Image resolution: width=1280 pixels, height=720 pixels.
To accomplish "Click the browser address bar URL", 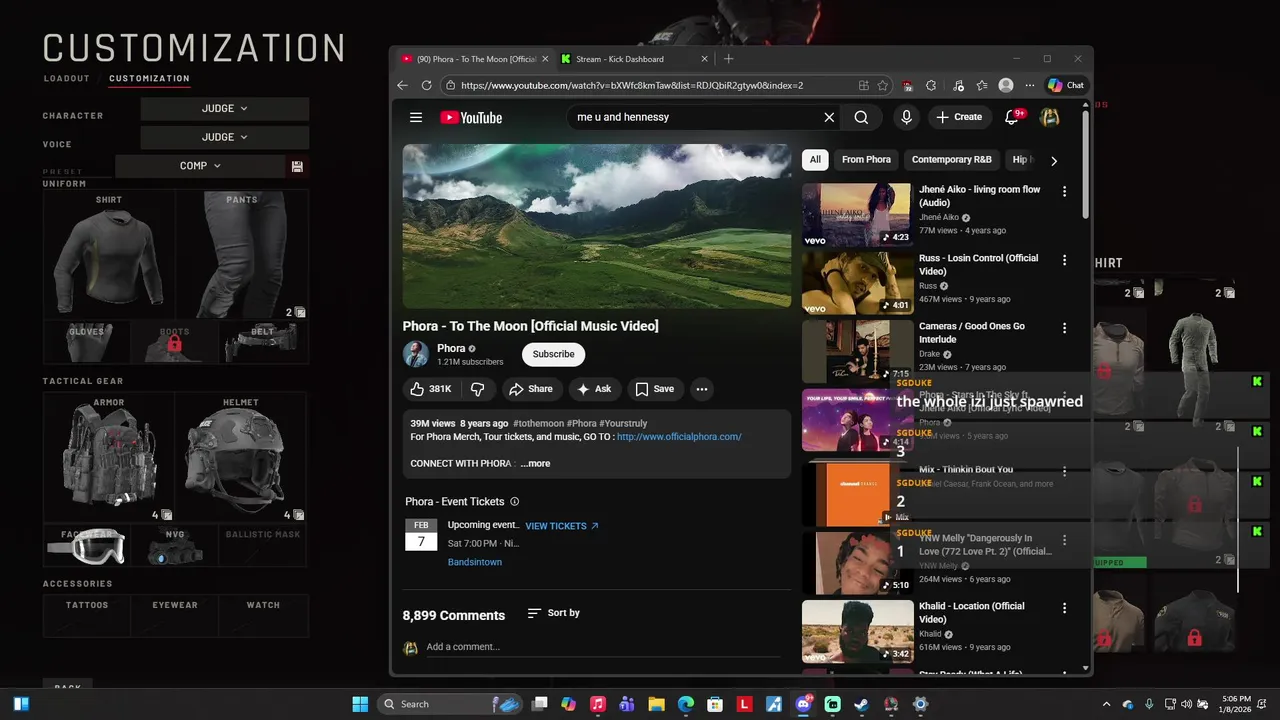I will coord(631,85).
